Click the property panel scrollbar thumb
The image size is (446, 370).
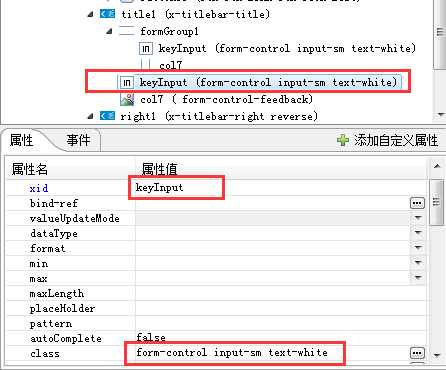[436, 202]
